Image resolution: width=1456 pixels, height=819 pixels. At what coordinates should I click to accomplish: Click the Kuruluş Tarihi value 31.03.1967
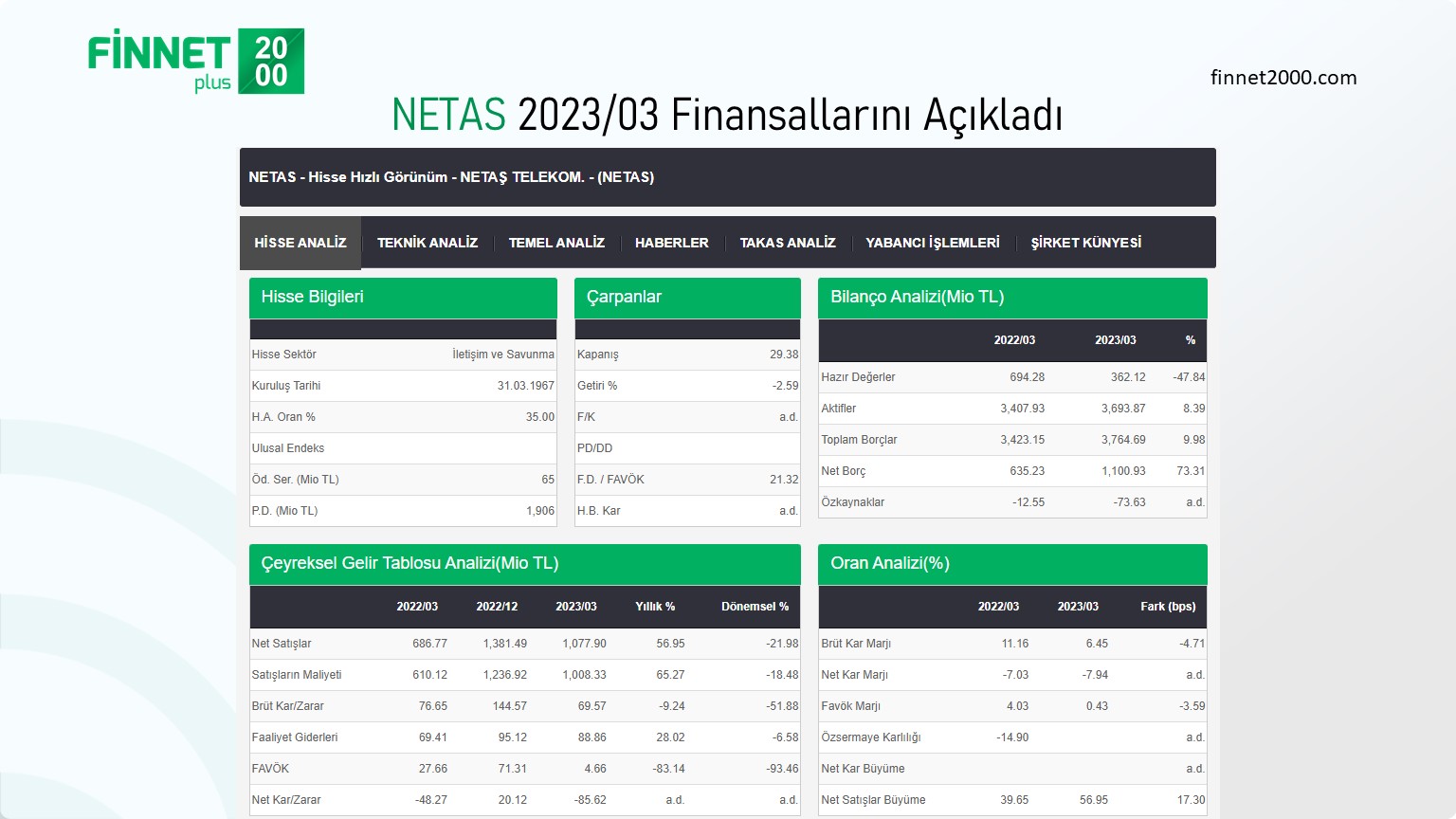[526, 386]
